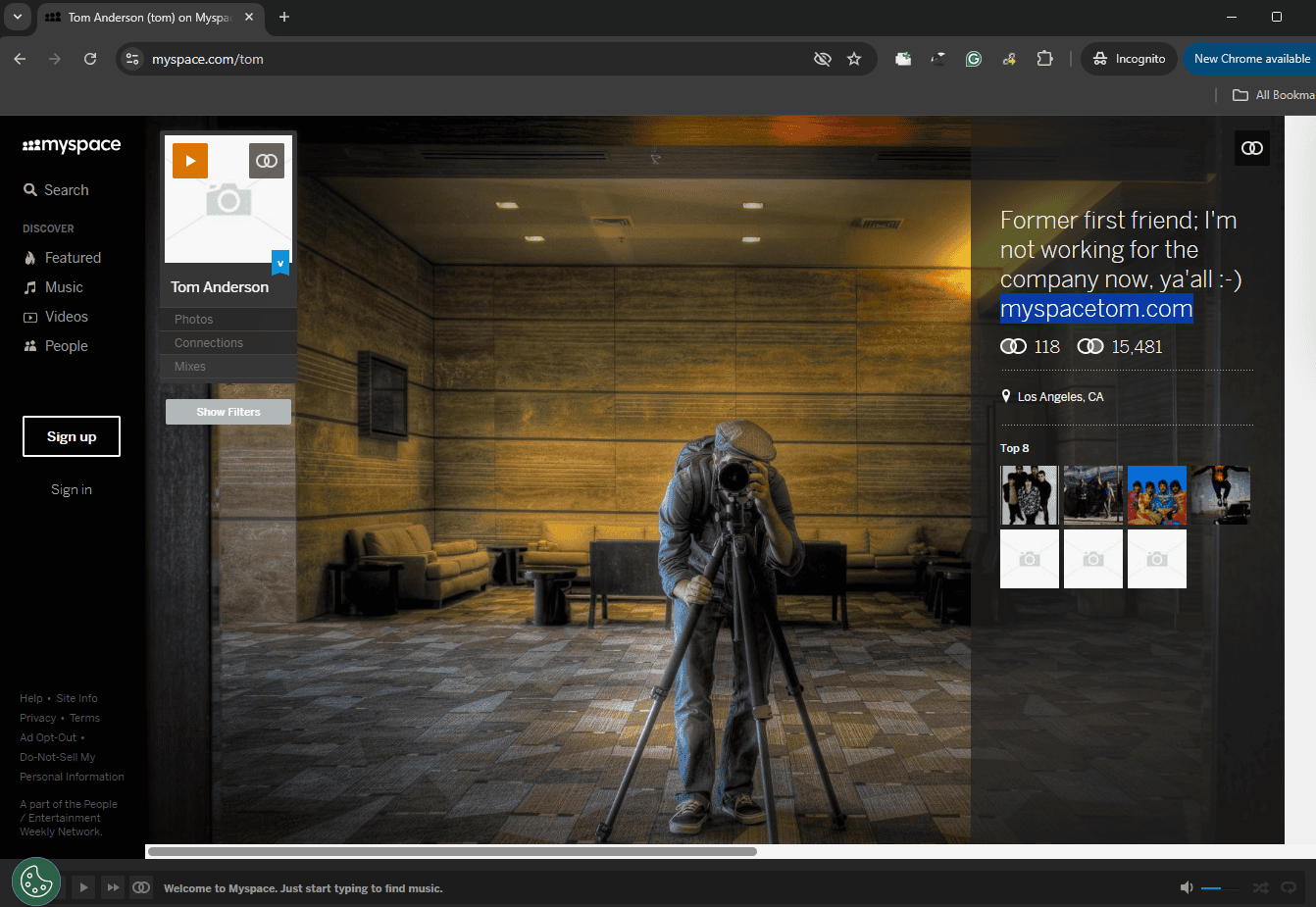Toggle shuffle in the music player
Image resolution: width=1316 pixels, height=907 pixels.
click(x=1260, y=887)
